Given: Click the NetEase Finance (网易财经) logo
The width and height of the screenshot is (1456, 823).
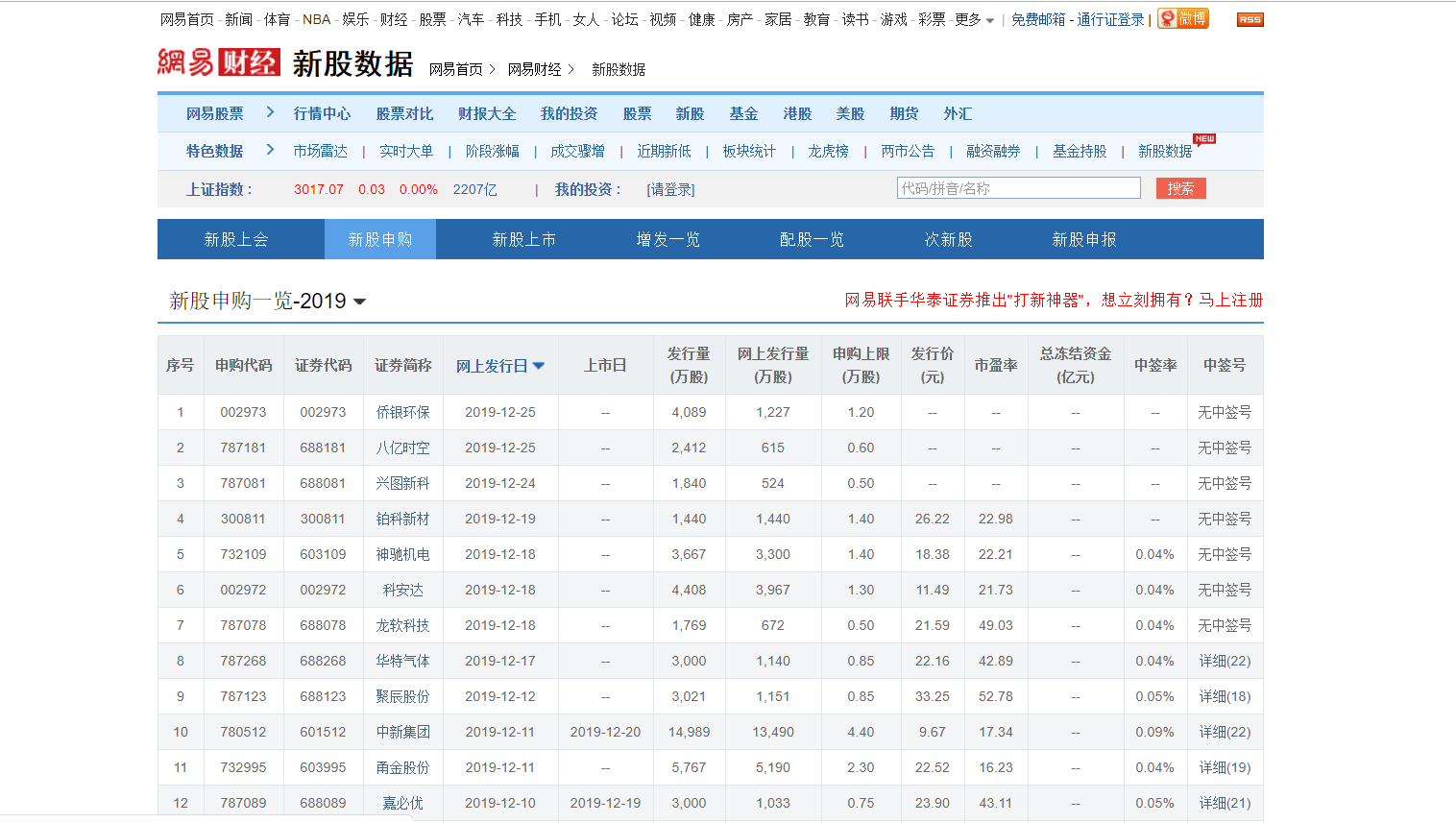Looking at the screenshot, I should 219,62.
